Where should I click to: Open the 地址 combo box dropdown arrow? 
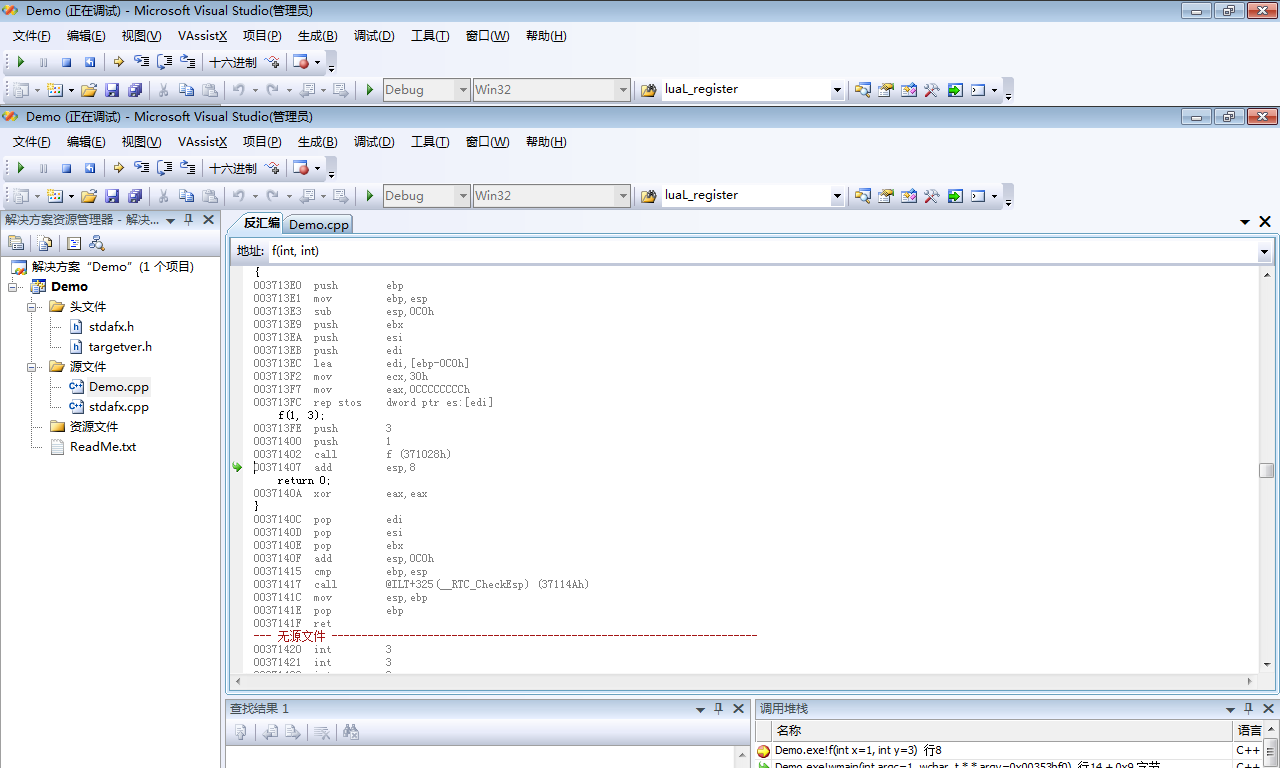coord(1264,252)
